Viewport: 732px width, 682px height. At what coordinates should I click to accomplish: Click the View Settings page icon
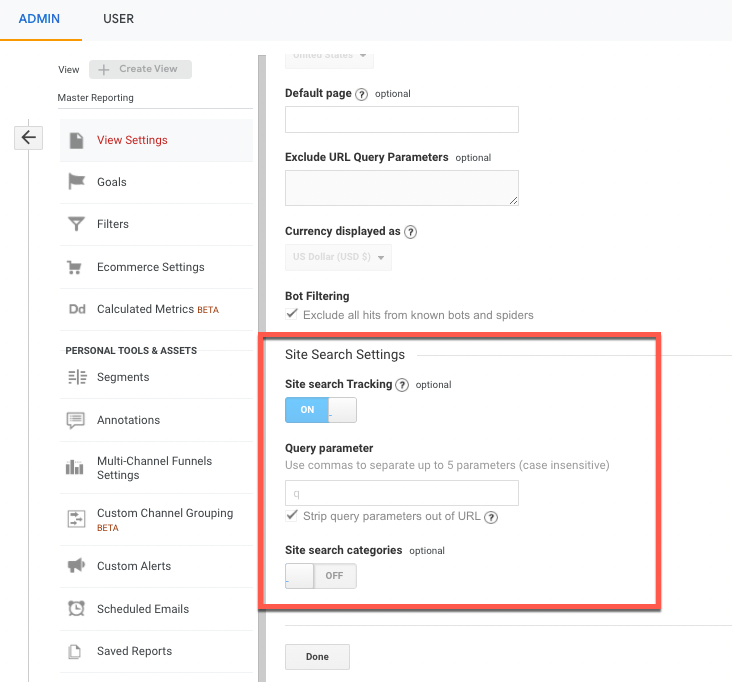(x=76, y=141)
